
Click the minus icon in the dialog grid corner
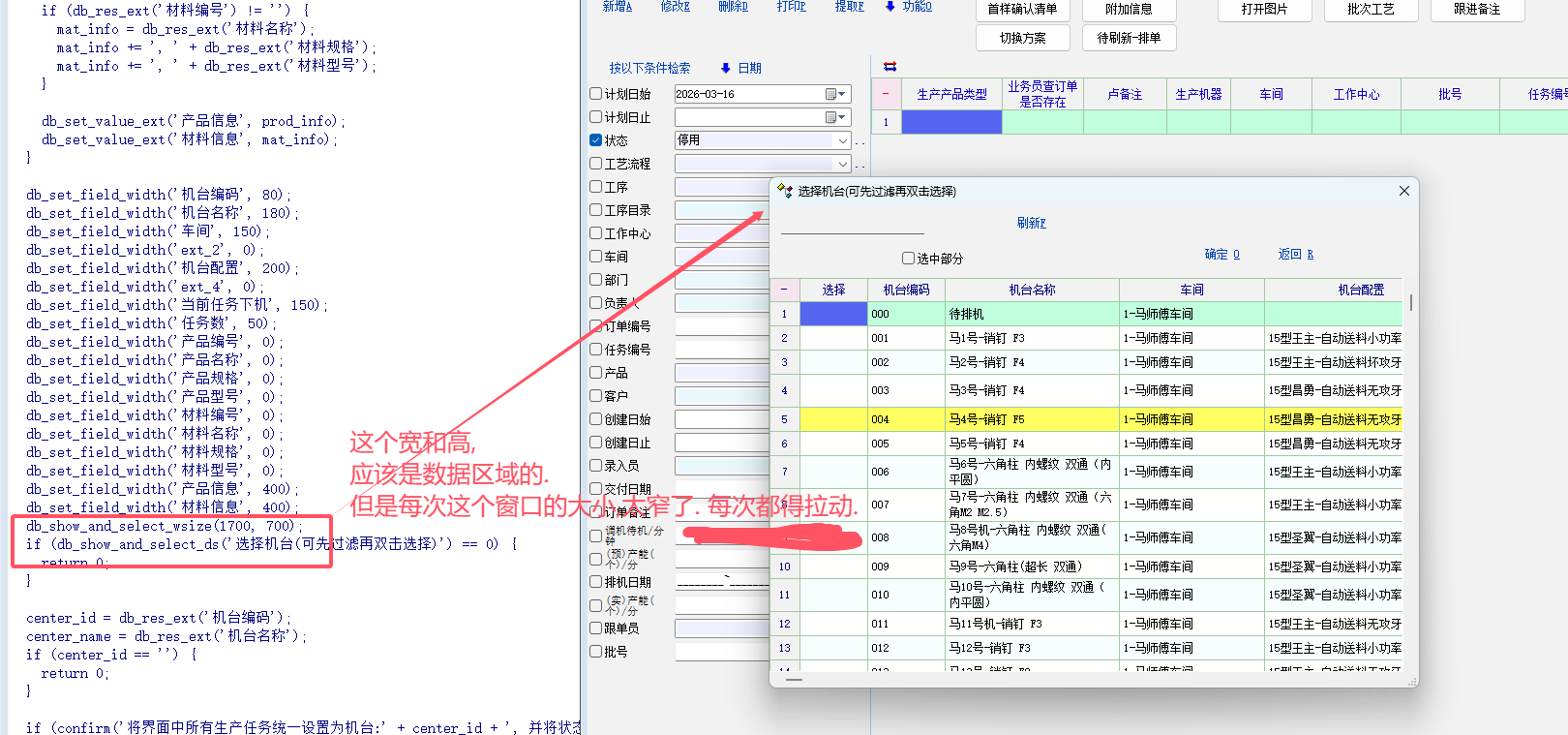click(784, 290)
